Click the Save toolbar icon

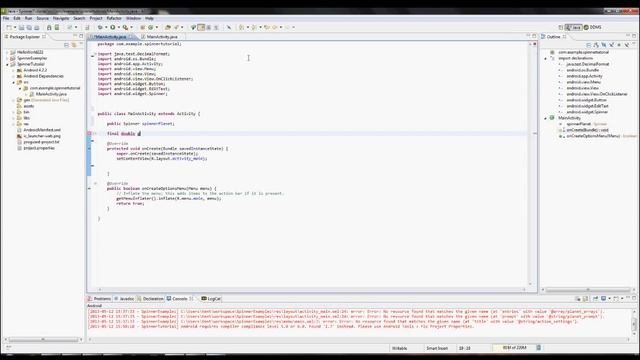[22, 27]
